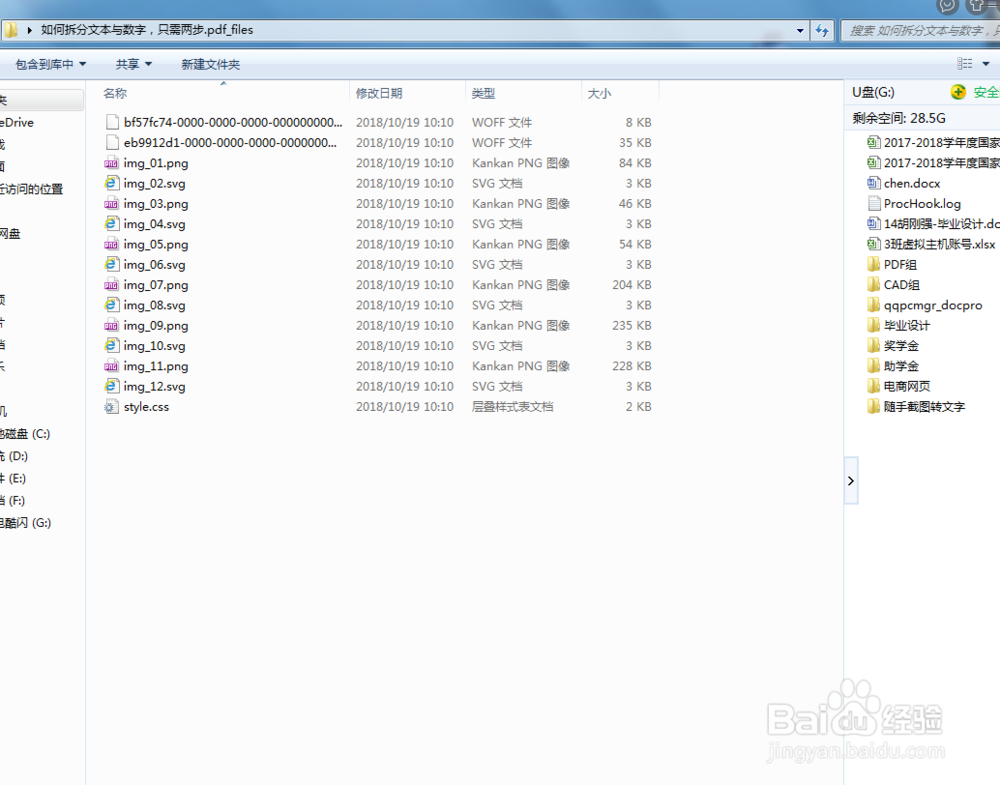Click the img_06.svg file icon
Viewport: 1000px width, 785px height.
click(x=112, y=265)
